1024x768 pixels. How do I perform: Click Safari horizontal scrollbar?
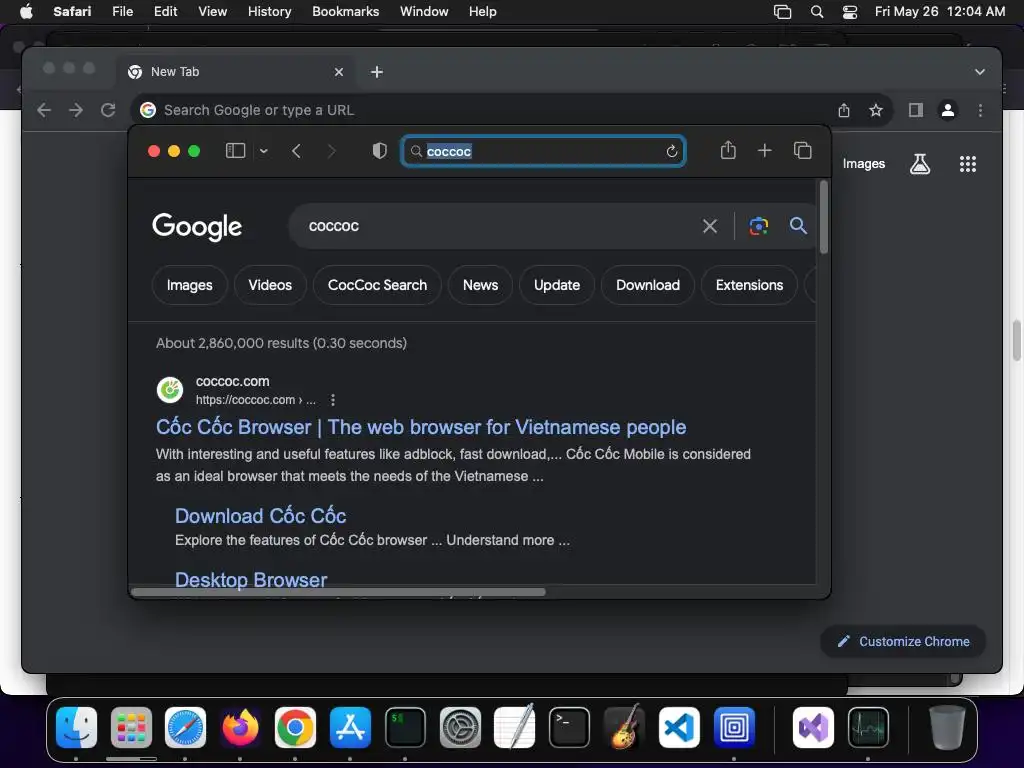338,592
